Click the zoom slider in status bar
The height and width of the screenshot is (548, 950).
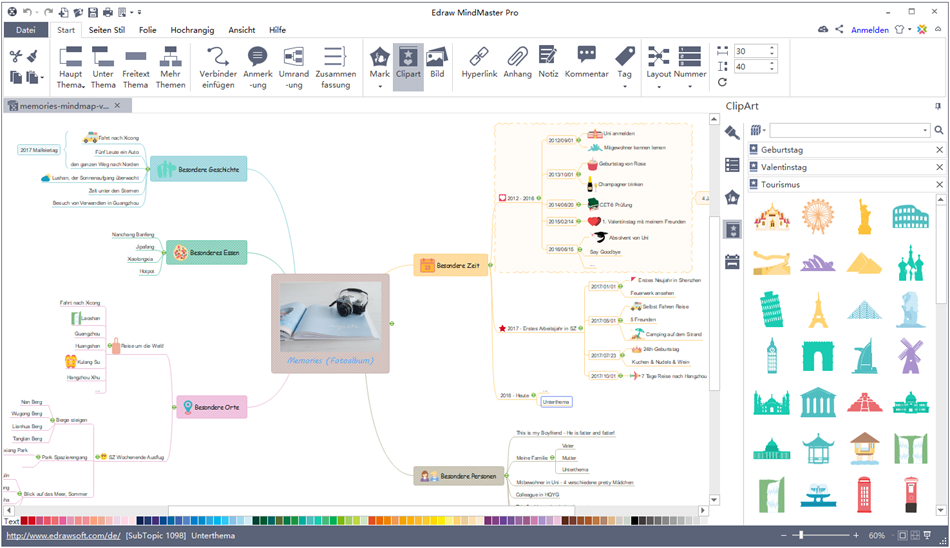pos(800,536)
